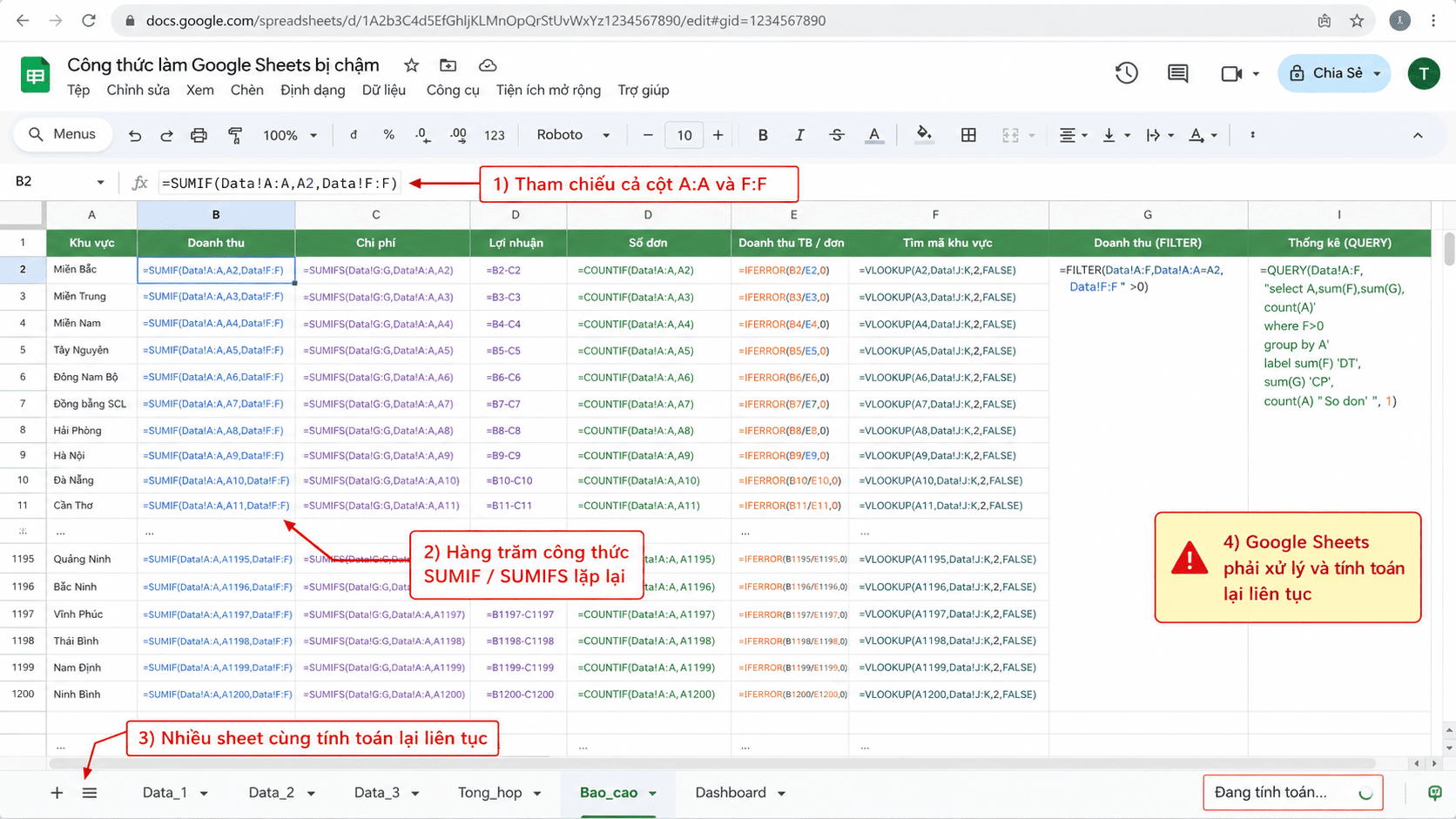Viewport: 1456px width, 819px height.
Task: Open the Dashboard tab dropdown arrow
Action: coord(781,794)
